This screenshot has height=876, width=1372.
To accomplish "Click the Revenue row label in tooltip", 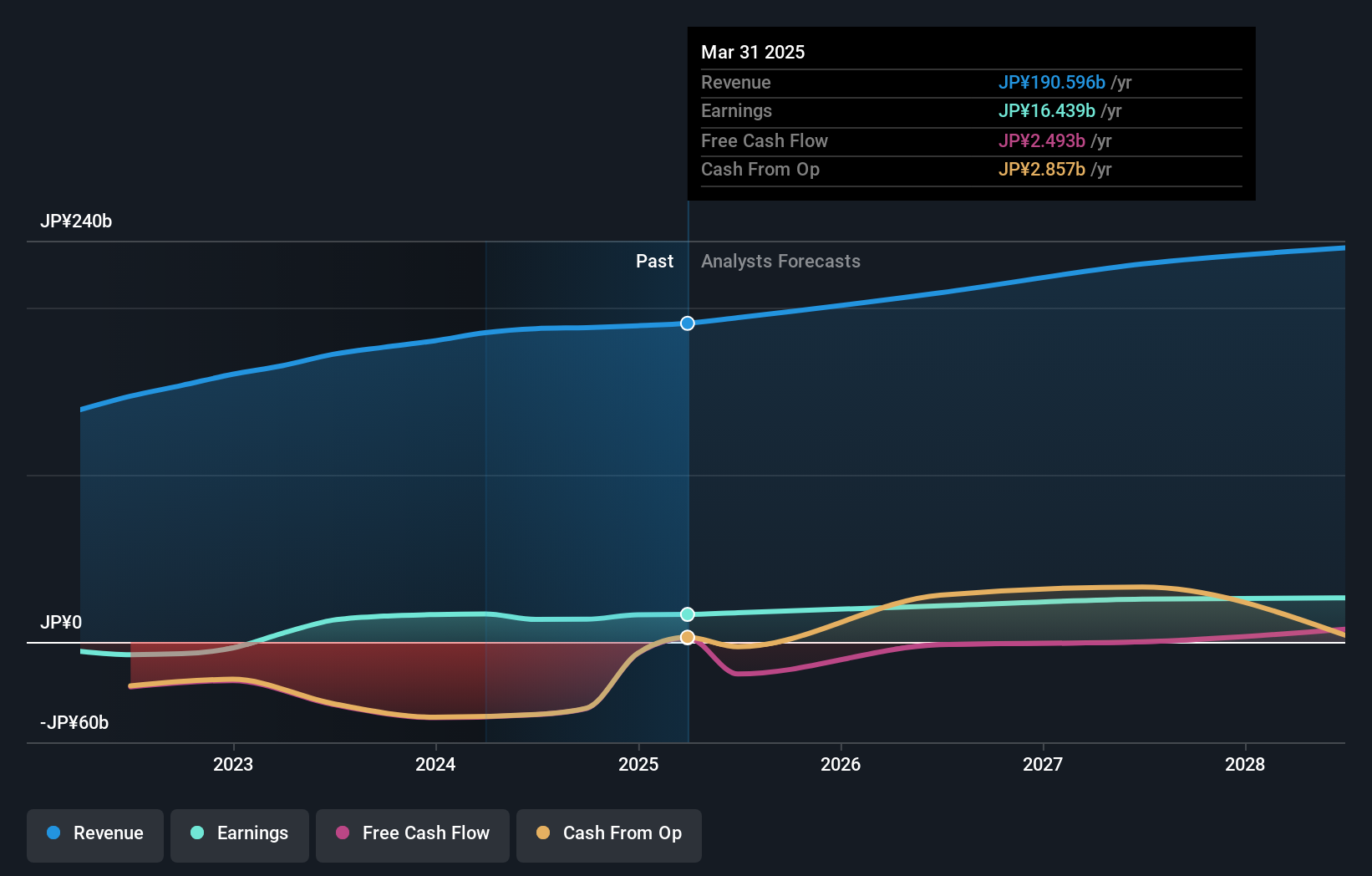I will pyautogui.click(x=736, y=82).
